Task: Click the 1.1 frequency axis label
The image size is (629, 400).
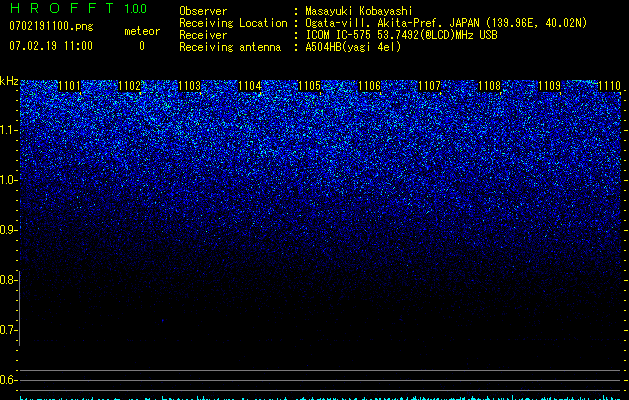Action: coord(8,130)
